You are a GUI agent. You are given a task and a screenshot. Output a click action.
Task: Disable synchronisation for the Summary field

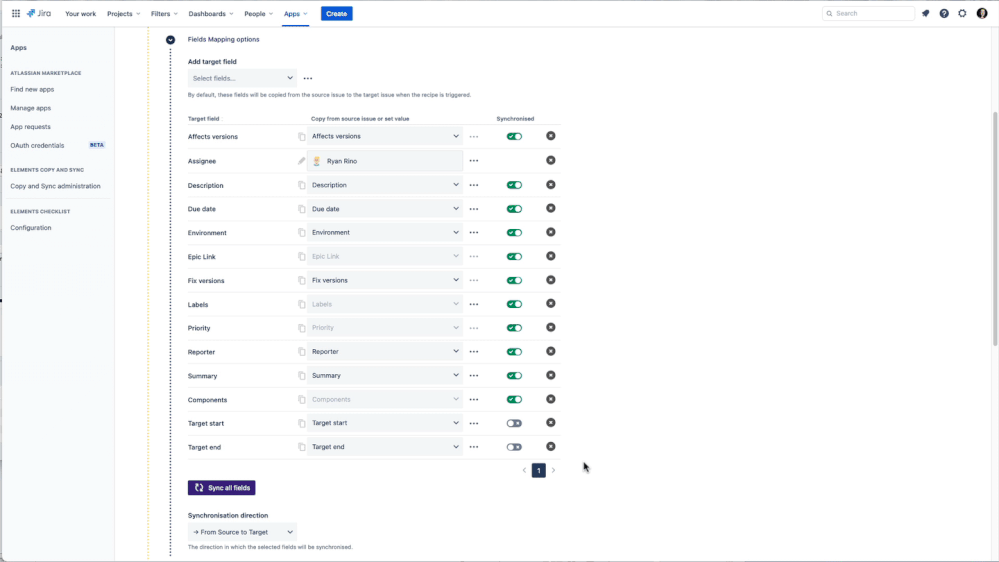click(x=514, y=376)
